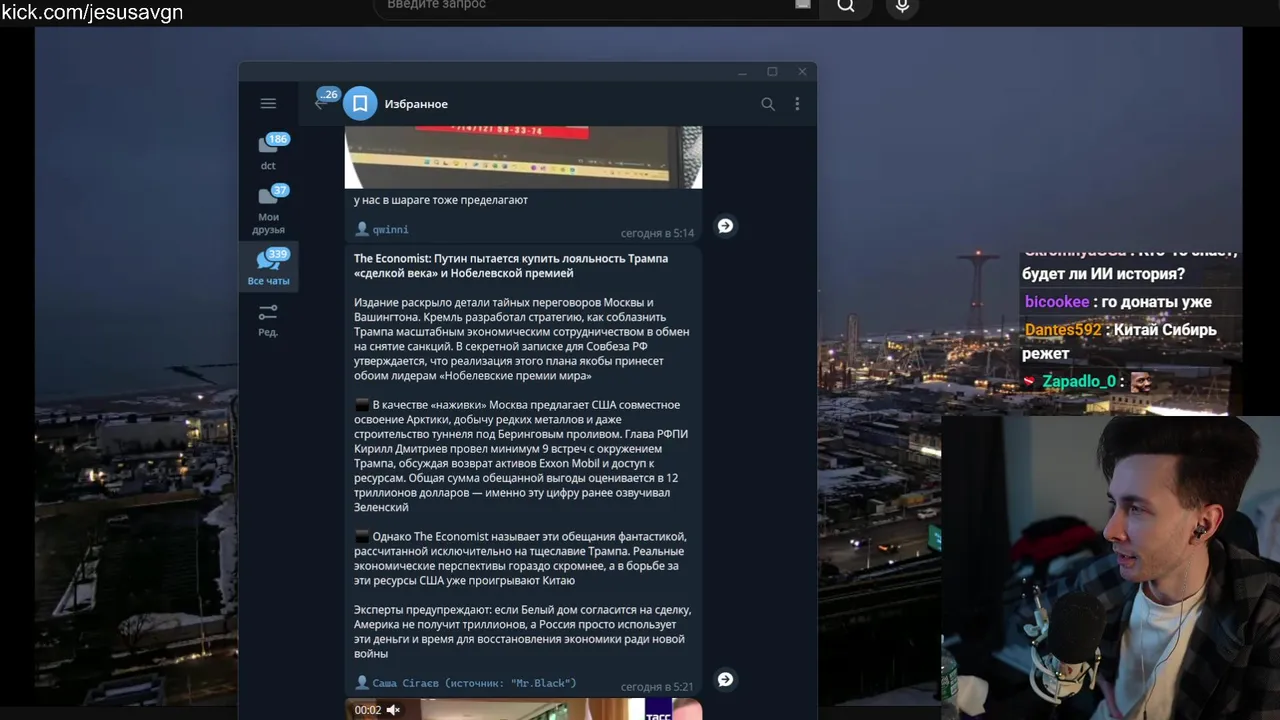
Task: Click the streamer webcam overlay
Action: 1110,567
